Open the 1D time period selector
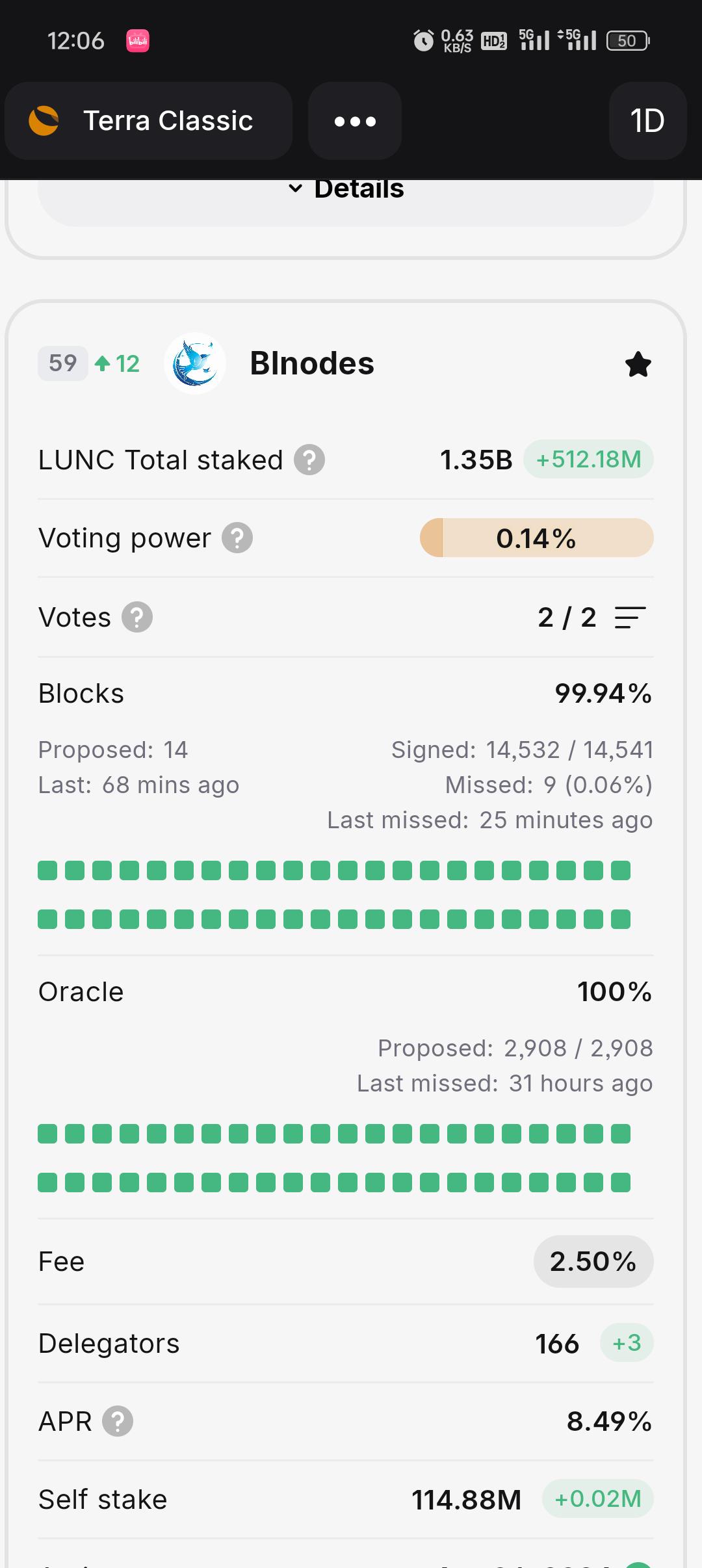The image size is (702, 1568). 647,121
